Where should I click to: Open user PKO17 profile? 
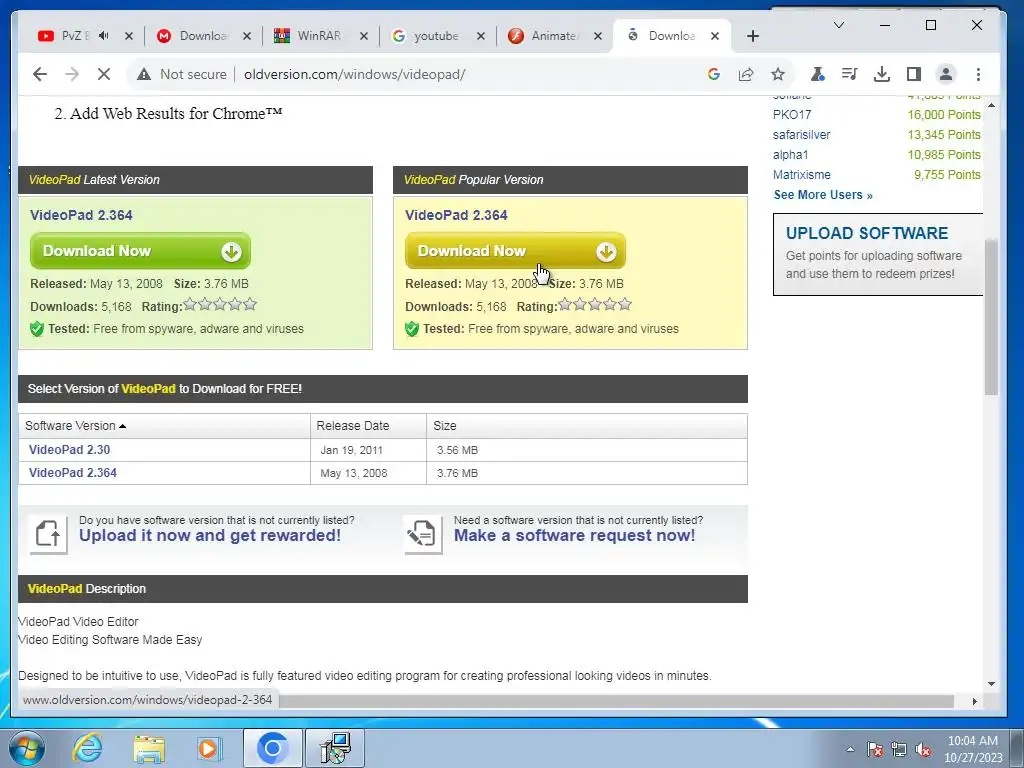click(792, 115)
